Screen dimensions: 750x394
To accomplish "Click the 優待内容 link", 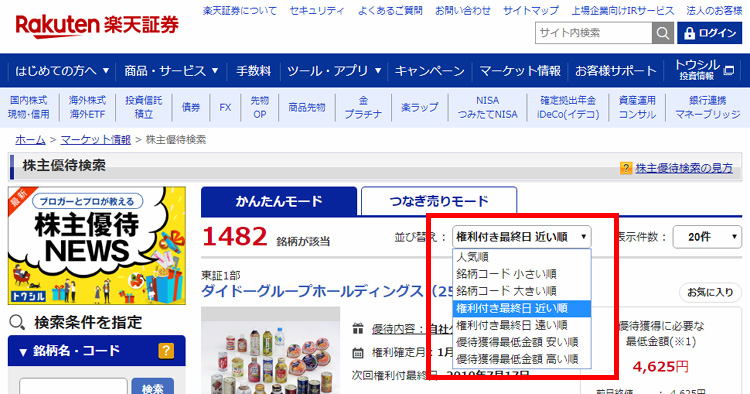I will [x=398, y=329].
